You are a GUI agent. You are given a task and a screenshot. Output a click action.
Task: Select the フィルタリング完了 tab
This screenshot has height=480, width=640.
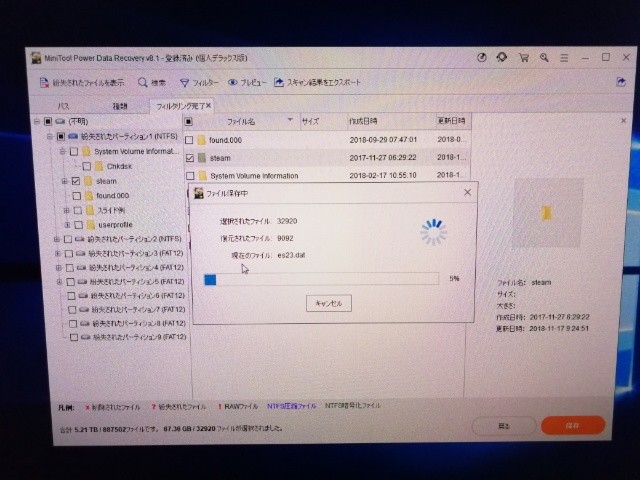[180, 106]
